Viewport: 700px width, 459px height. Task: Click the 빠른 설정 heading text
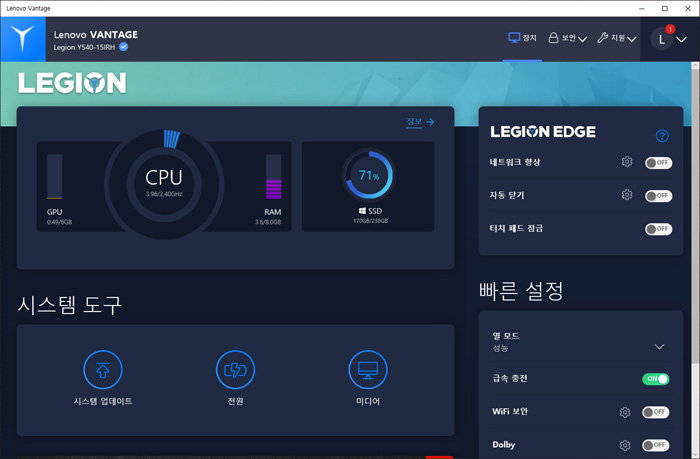coord(521,291)
